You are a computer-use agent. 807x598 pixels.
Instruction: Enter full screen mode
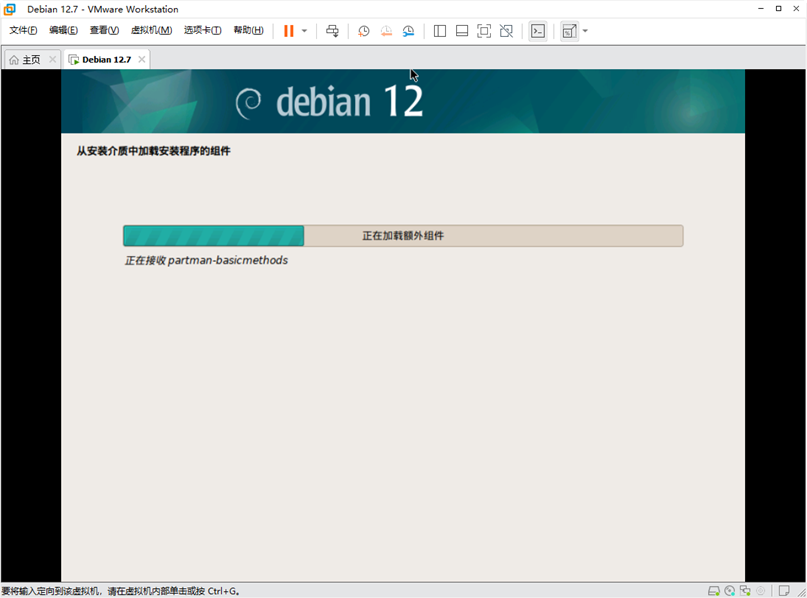(x=484, y=31)
